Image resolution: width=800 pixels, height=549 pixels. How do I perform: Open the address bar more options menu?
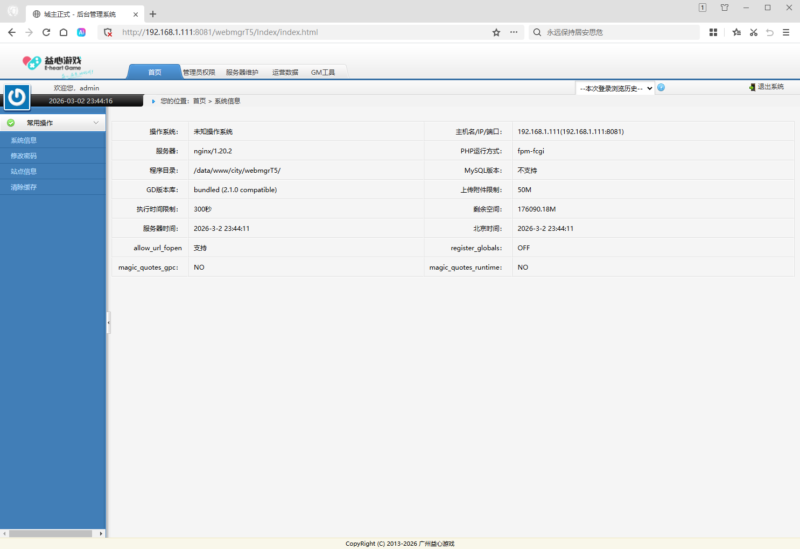[x=514, y=32]
